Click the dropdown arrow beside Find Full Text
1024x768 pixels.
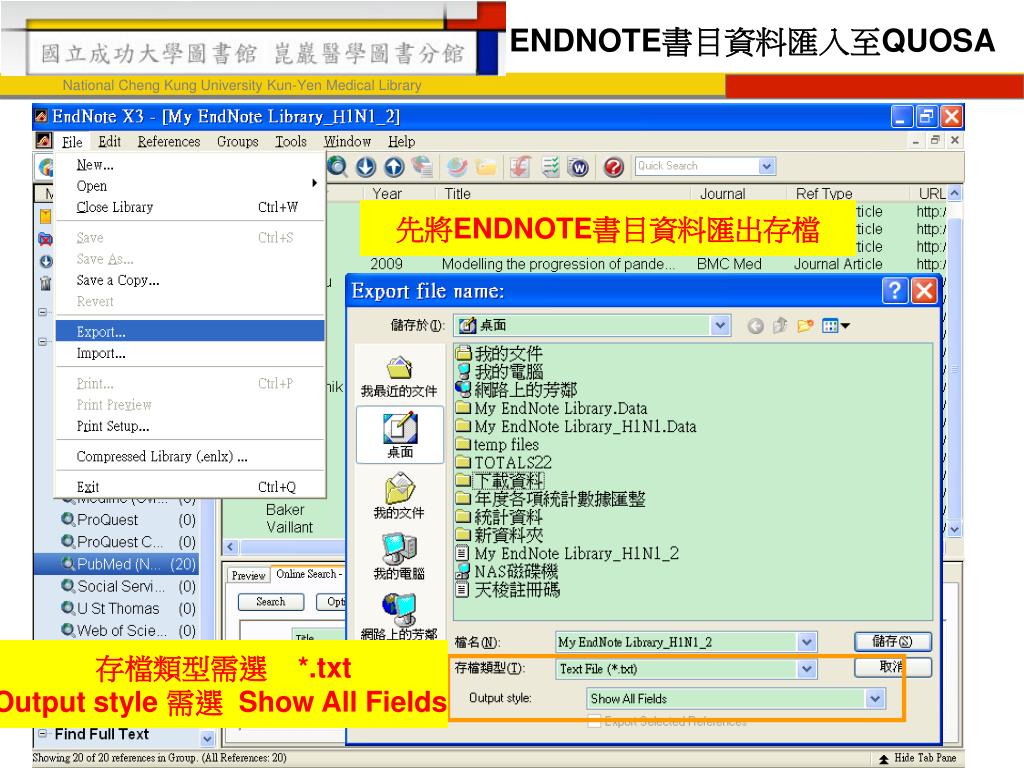coord(207,739)
